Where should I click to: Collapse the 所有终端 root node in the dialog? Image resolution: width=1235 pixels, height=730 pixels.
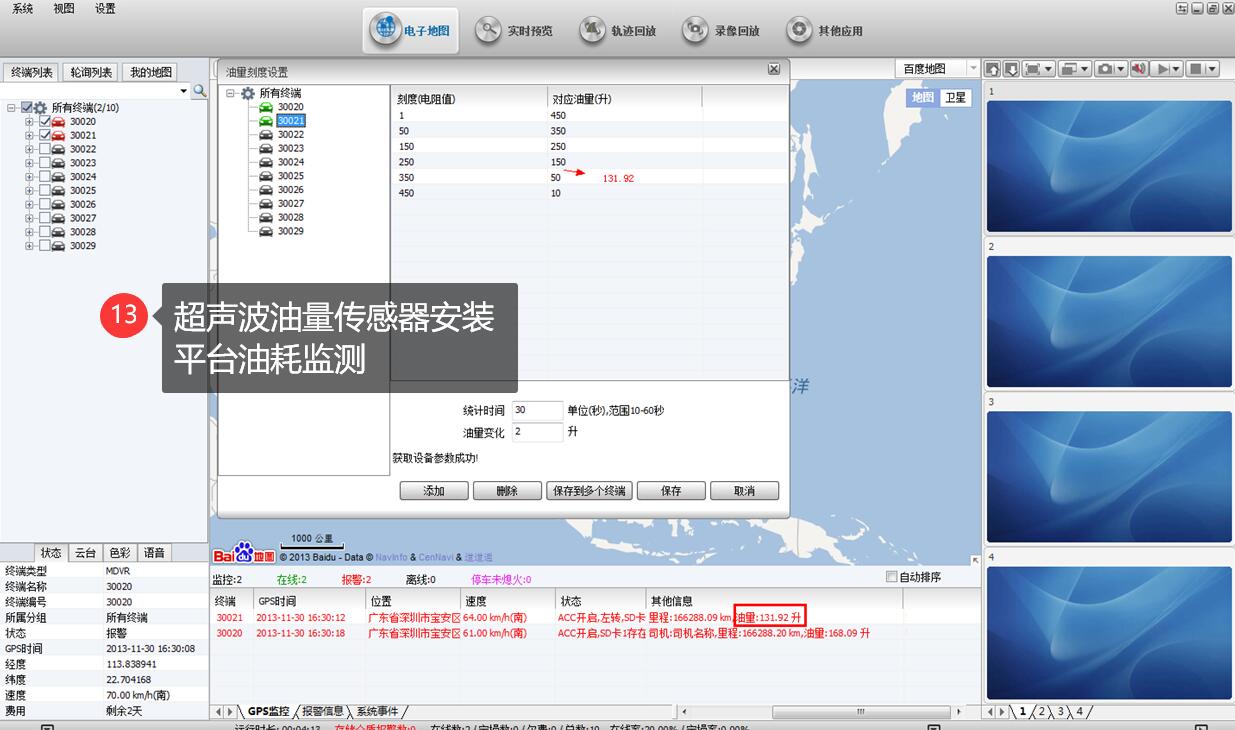click(x=232, y=94)
